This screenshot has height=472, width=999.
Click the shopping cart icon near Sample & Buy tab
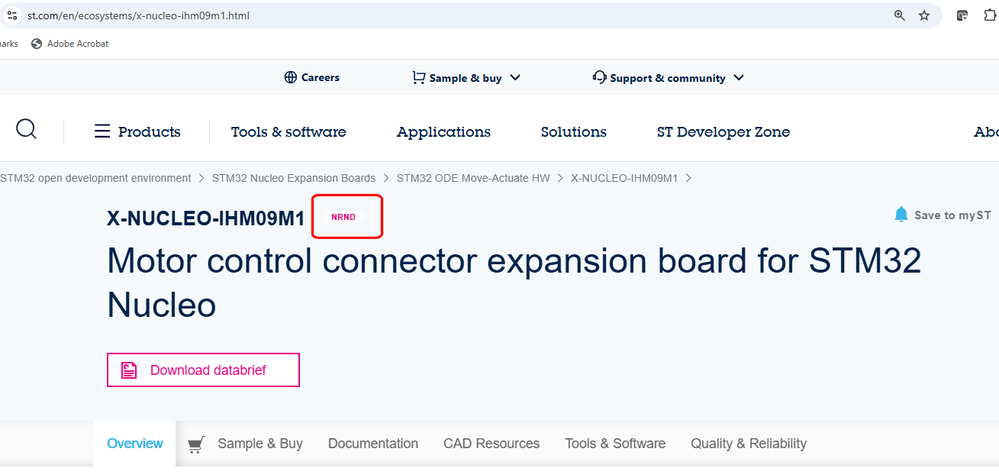click(x=196, y=443)
